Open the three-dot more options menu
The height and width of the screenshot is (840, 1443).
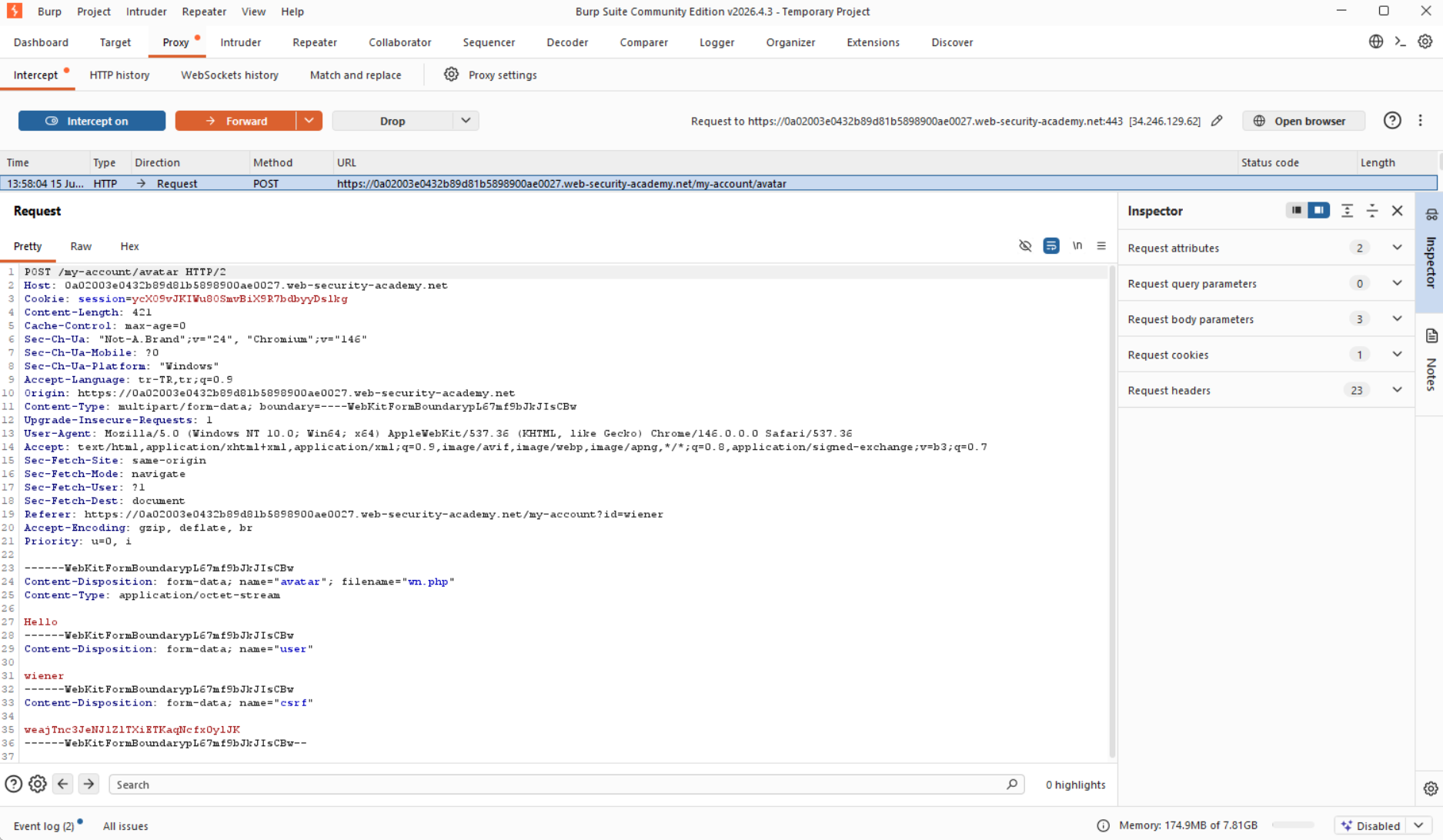[1421, 121]
